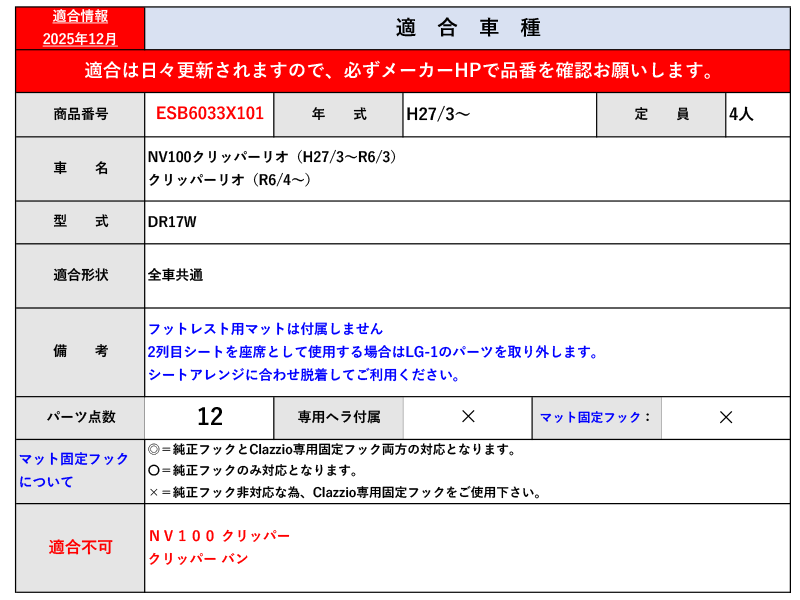Image resolution: width=800 pixels, height=600 pixels.
Task: Click the 年式 label cell
Action: (338, 115)
